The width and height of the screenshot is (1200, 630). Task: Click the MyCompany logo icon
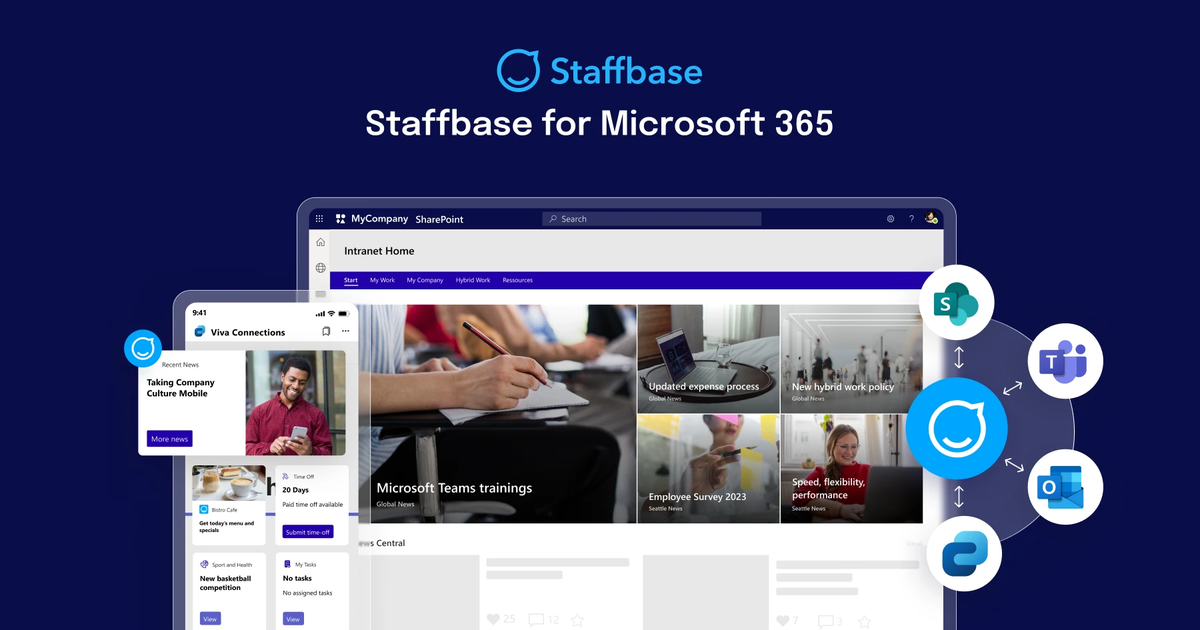click(341, 218)
